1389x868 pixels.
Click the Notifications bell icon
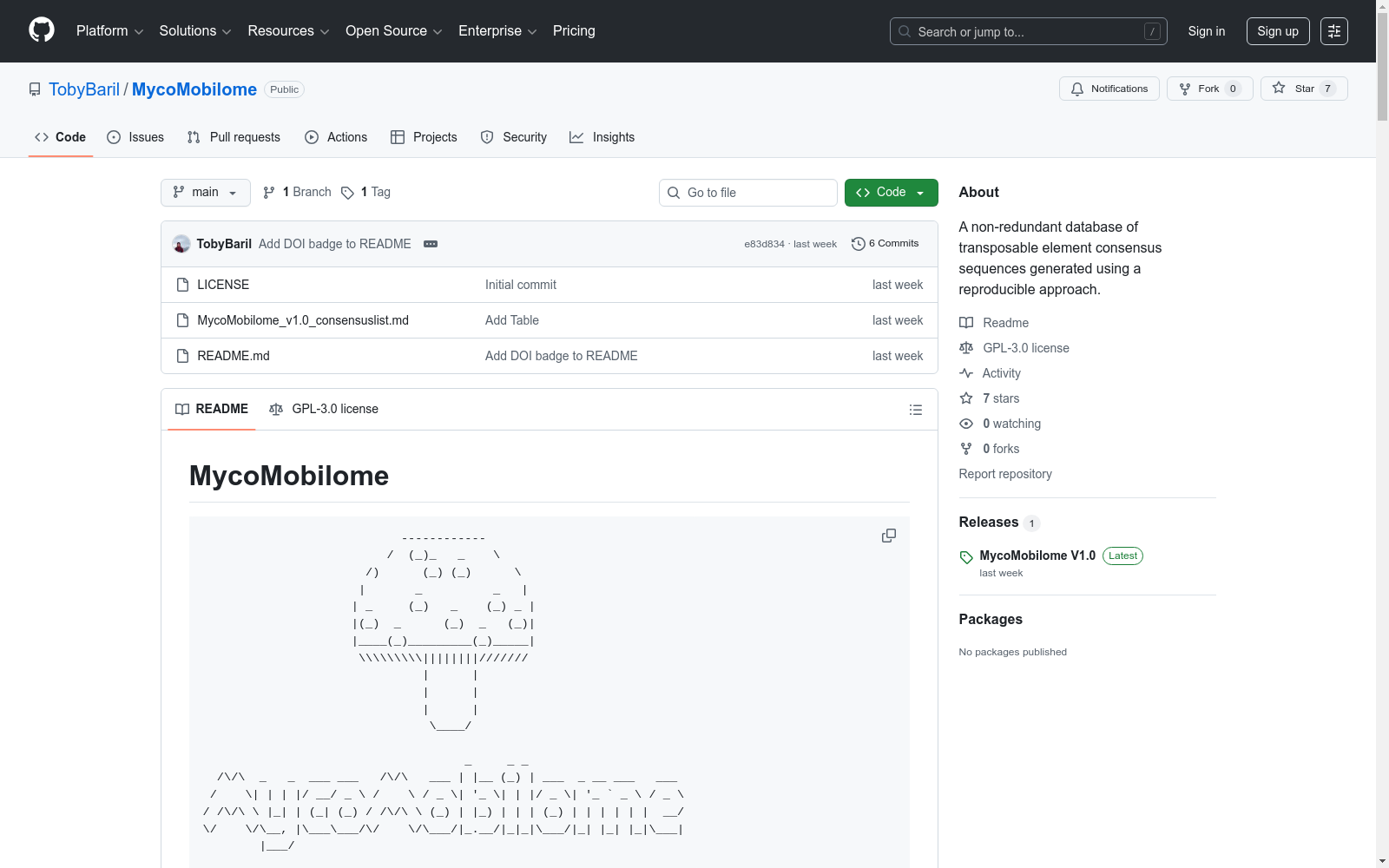(1077, 89)
